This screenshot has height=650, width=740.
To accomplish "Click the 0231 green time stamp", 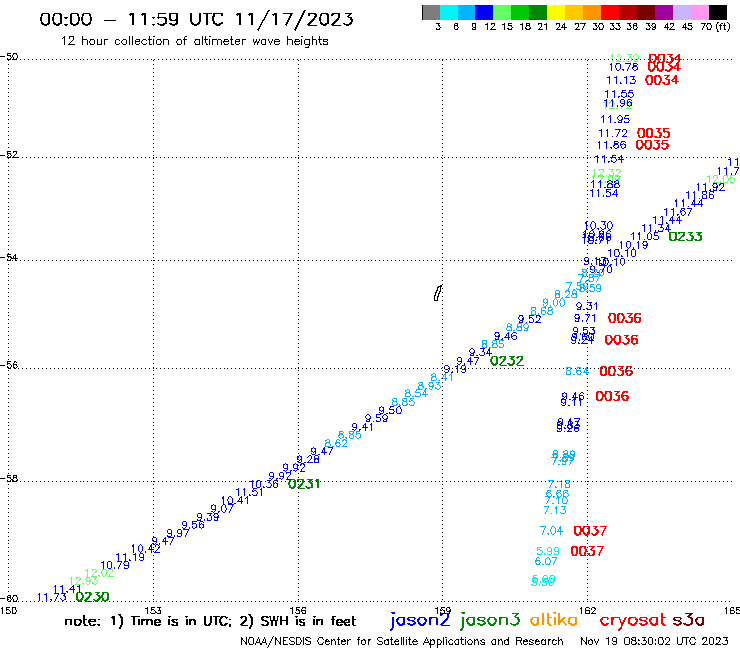I will tap(304, 484).
